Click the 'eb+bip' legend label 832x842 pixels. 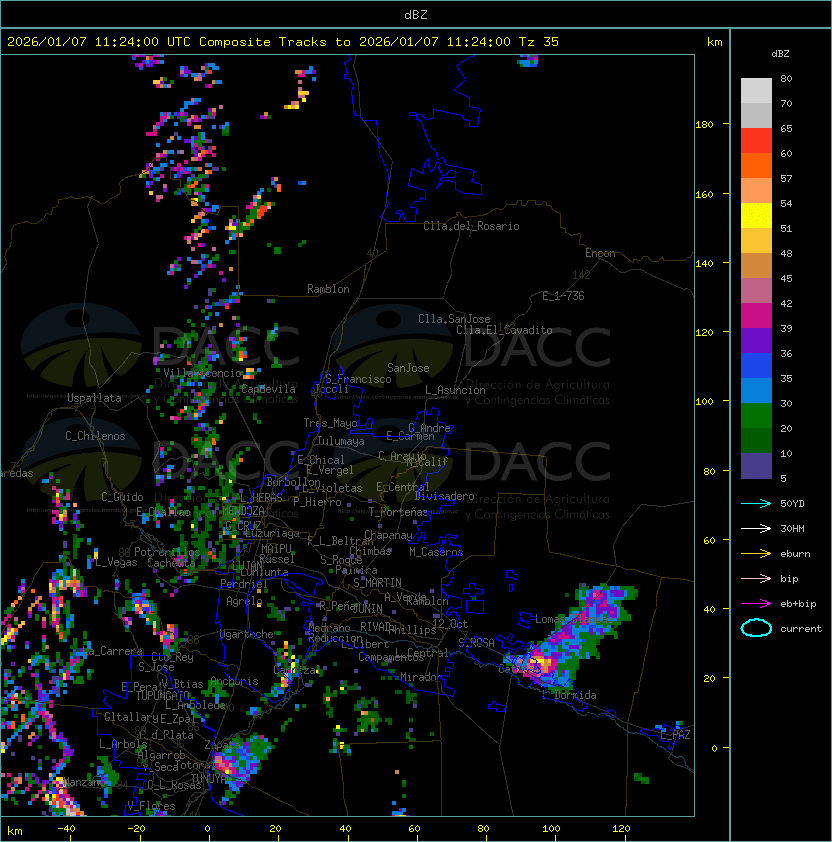tap(798, 604)
